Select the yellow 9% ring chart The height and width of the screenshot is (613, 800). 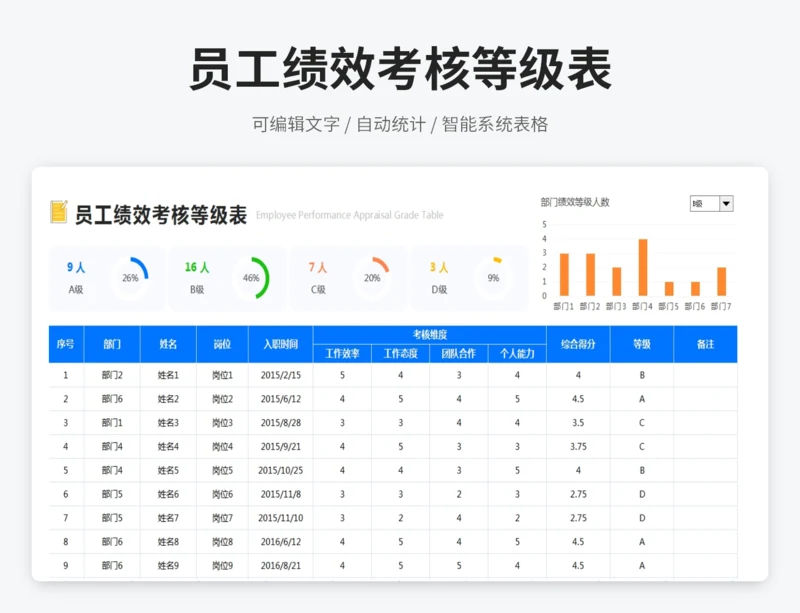[493, 278]
